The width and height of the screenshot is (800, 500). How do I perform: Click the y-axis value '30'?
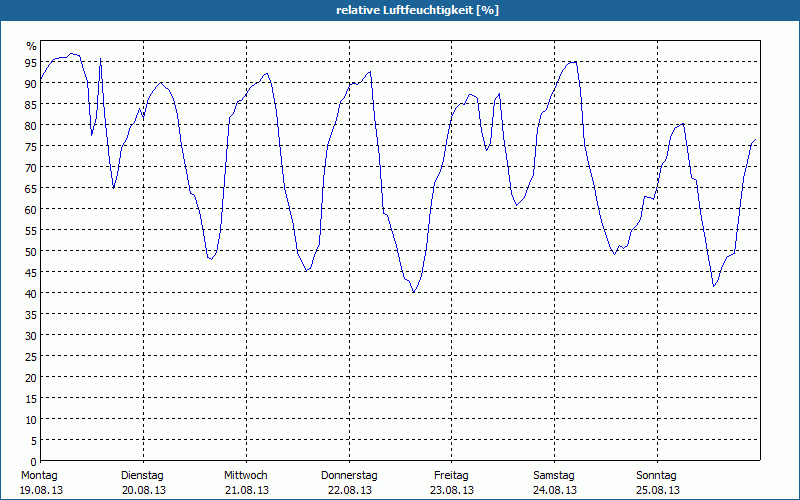click(x=31, y=336)
